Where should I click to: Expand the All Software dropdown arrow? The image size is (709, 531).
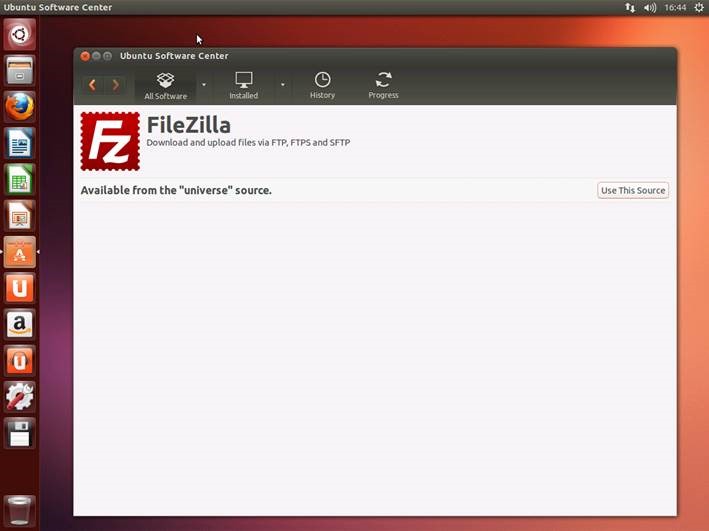coord(204,85)
